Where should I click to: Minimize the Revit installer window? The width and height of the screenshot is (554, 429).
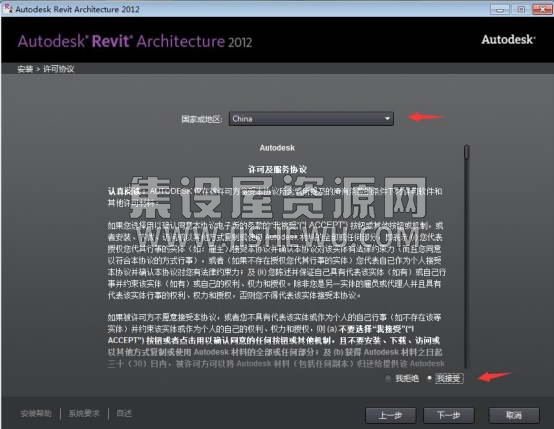[500, 9]
